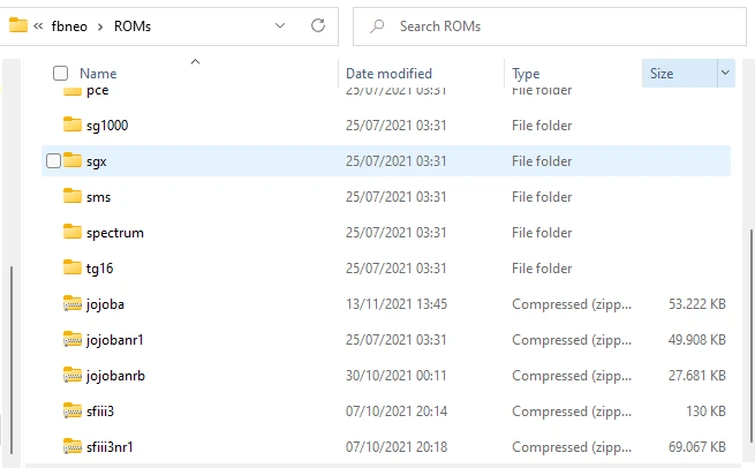The height and width of the screenshot is (468, 755).
Task: Expand the breadcrumb chevron before fbneo
Action: 38,26
